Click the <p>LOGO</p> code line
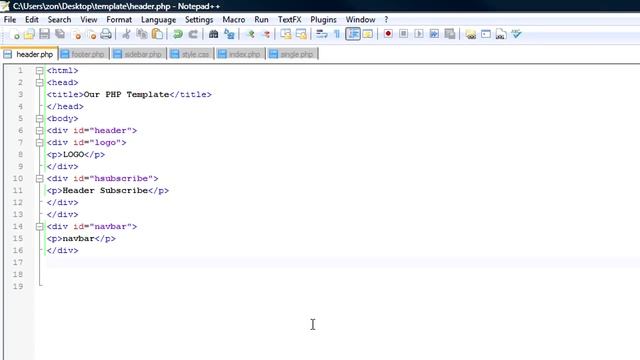The height and width of the screenshot is (360, 640). (76, 155)
